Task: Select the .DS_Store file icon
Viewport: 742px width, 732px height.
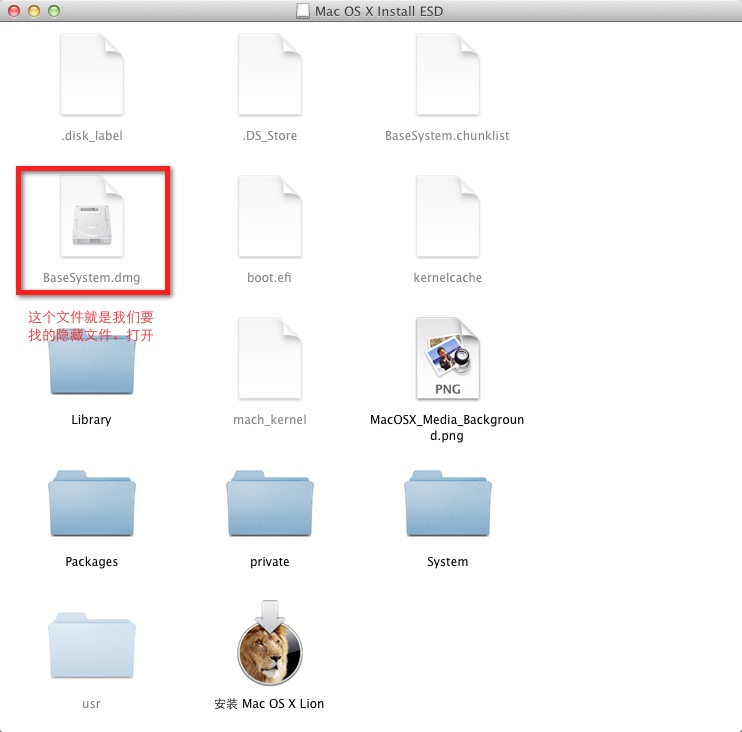Action: (x=270, y=74)
